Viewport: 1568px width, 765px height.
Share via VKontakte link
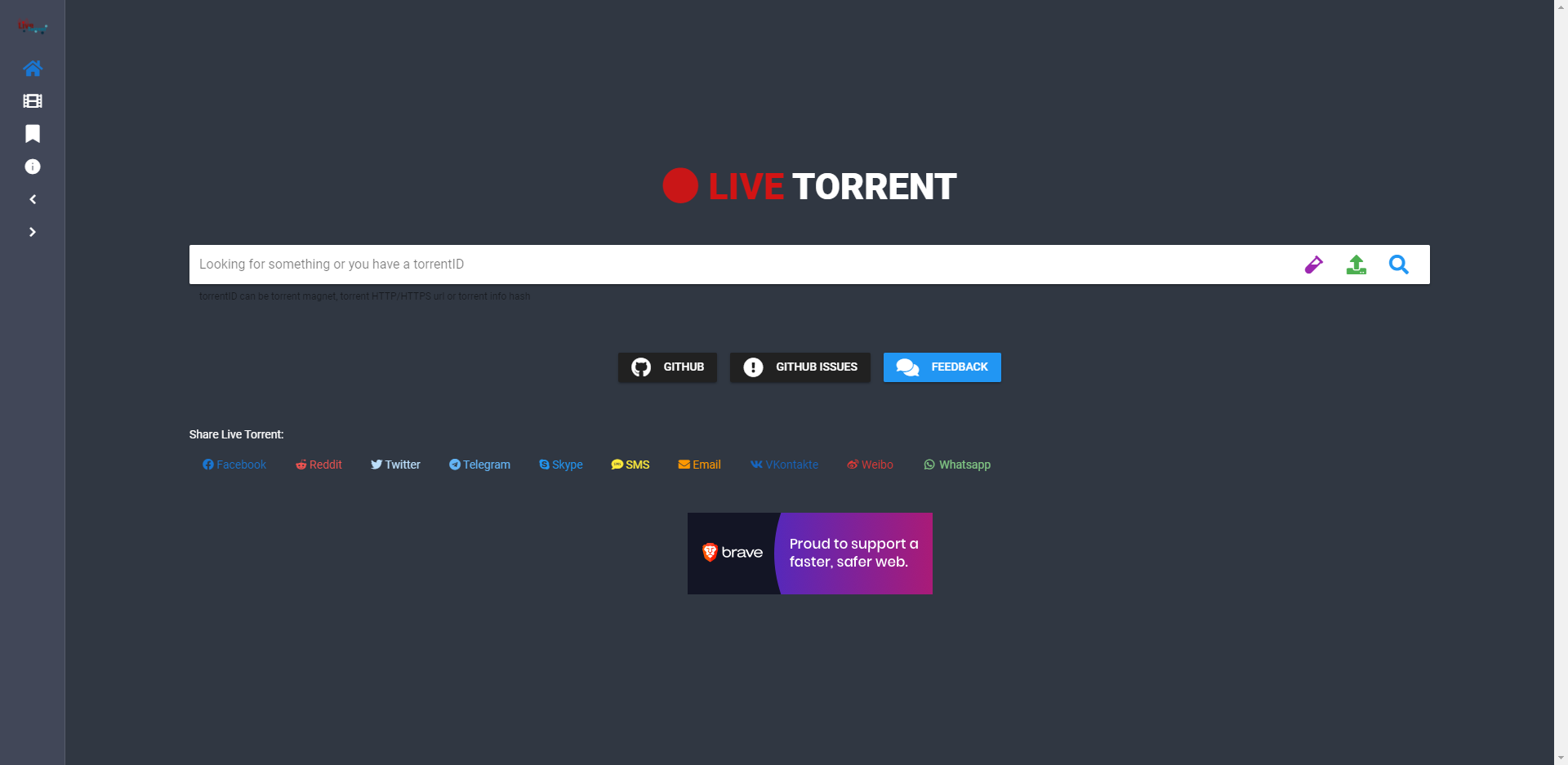(784, 465)
